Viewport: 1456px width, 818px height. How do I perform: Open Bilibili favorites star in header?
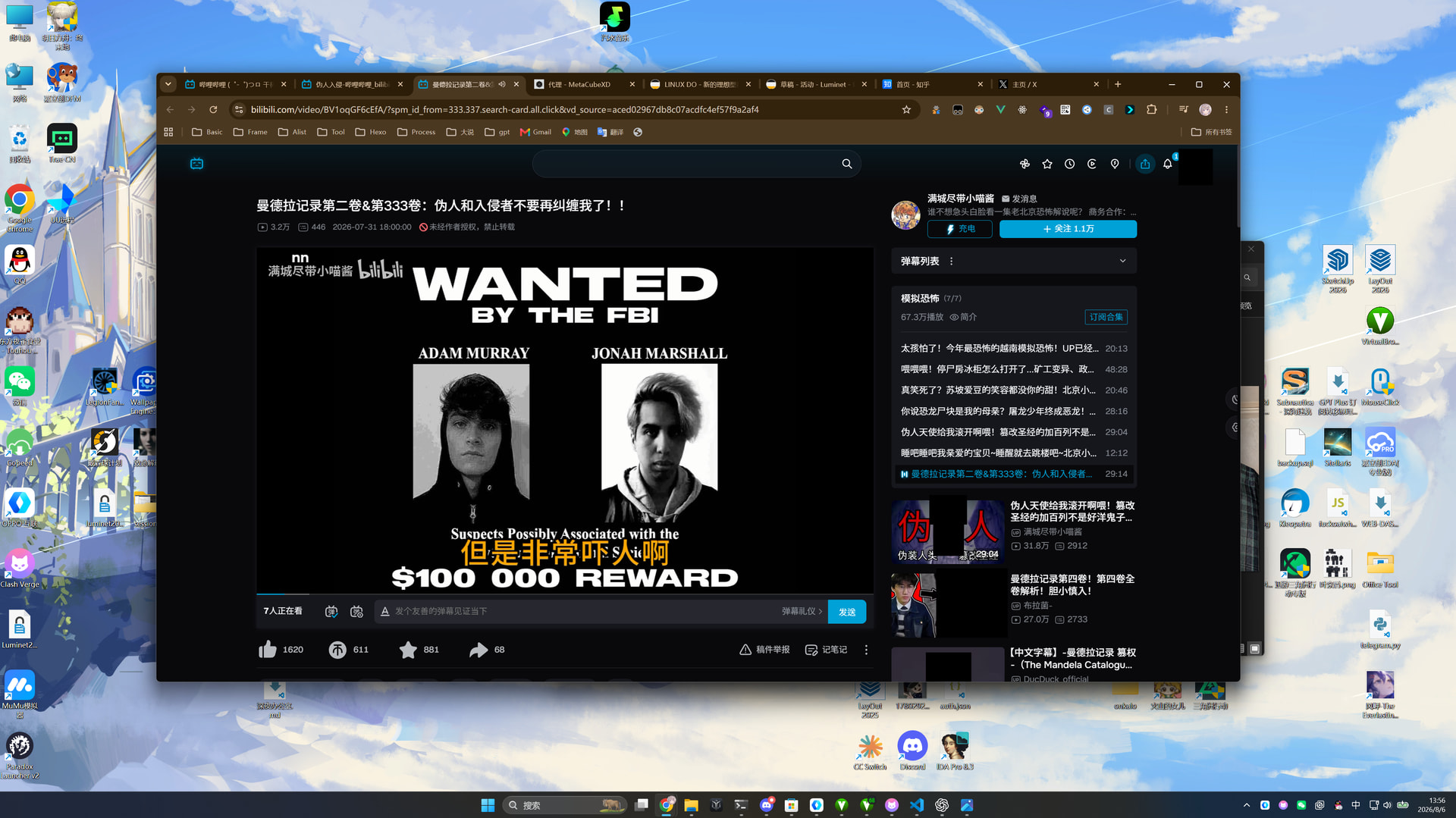pyautogui.click(x=1047, y=164)
